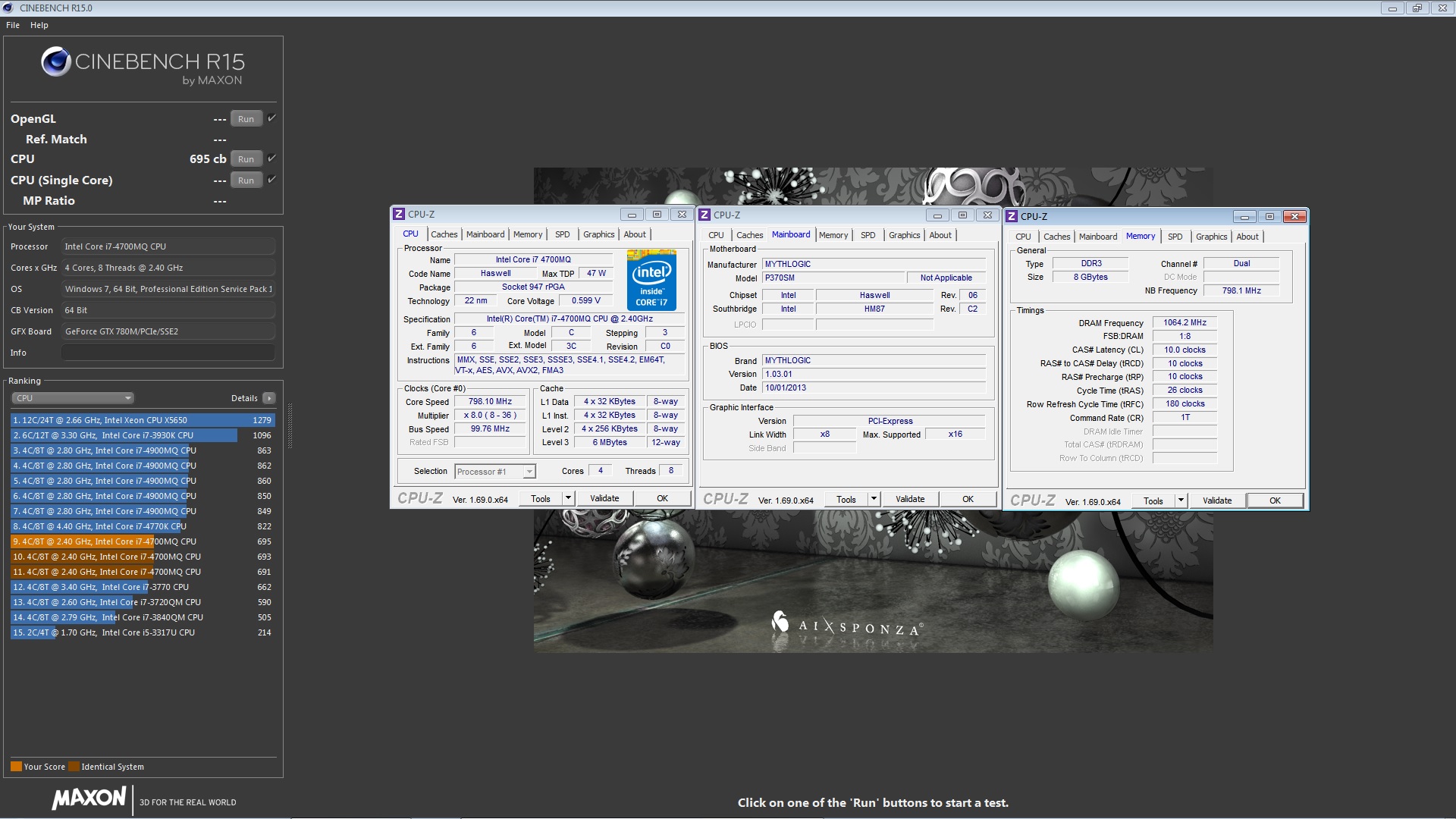The image size is (1456, 819).
Task: Click the MAXON logo at bottom left
Action: pos(89,798)
